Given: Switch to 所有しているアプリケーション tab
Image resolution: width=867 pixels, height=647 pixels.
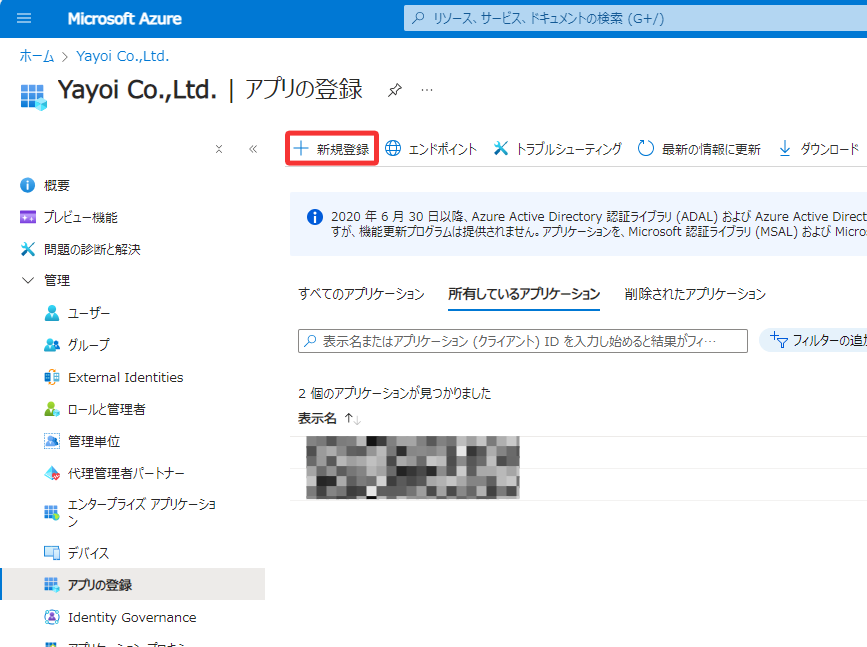Looking at the screenshot, I should click(x=524, y=294).
